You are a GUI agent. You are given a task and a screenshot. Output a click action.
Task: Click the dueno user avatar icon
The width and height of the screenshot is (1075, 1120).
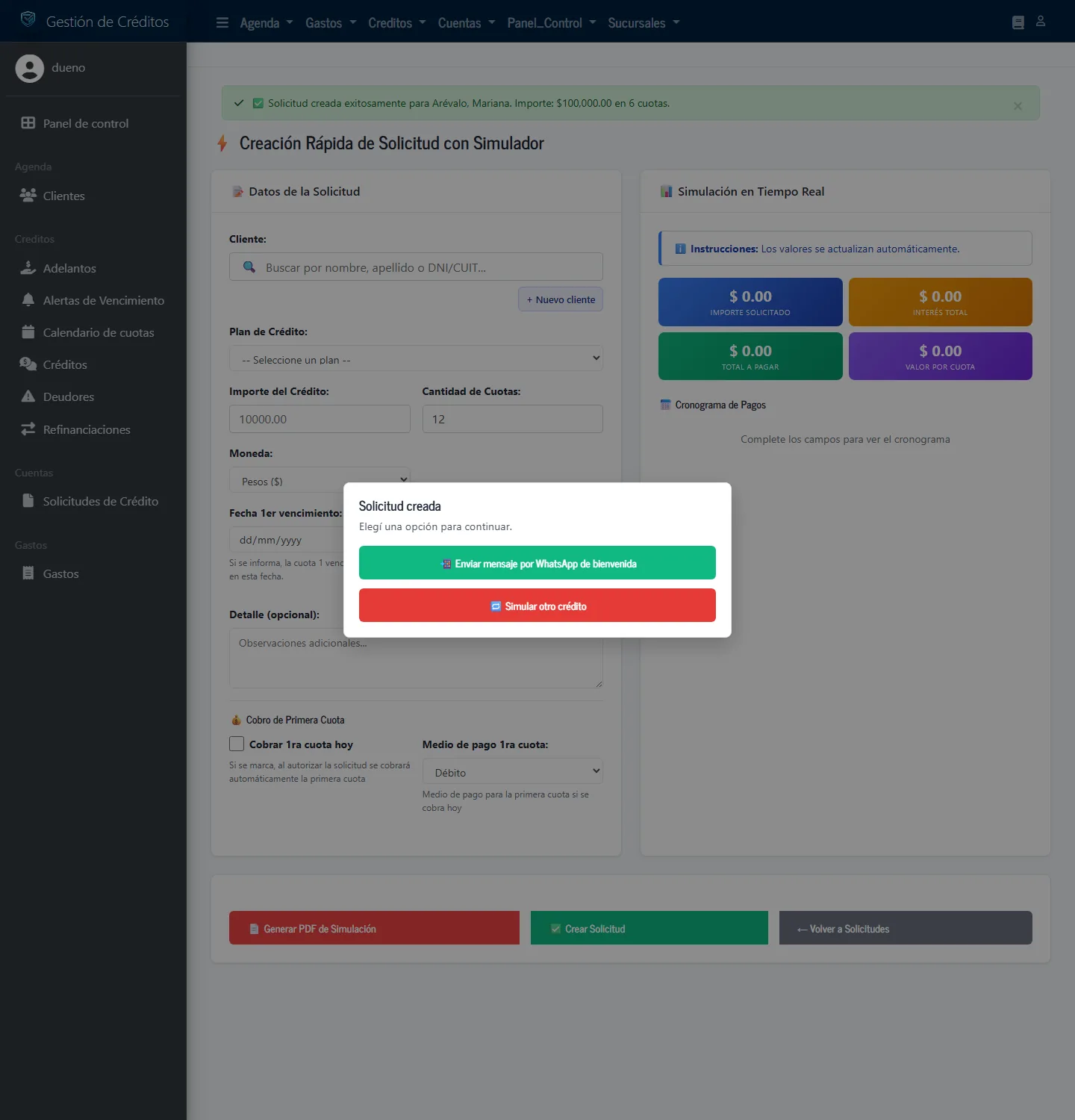click(30, 68)
